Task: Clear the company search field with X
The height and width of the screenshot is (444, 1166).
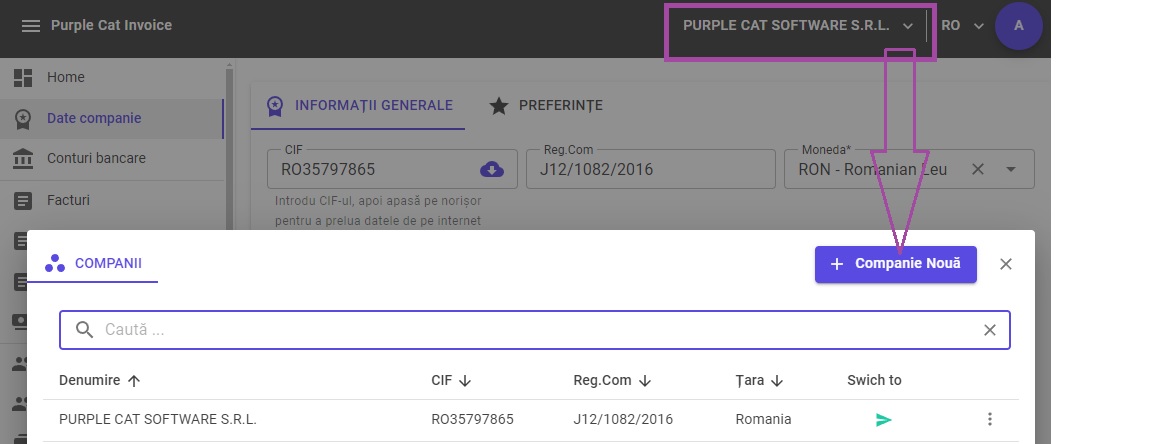Action: [990, 330]
